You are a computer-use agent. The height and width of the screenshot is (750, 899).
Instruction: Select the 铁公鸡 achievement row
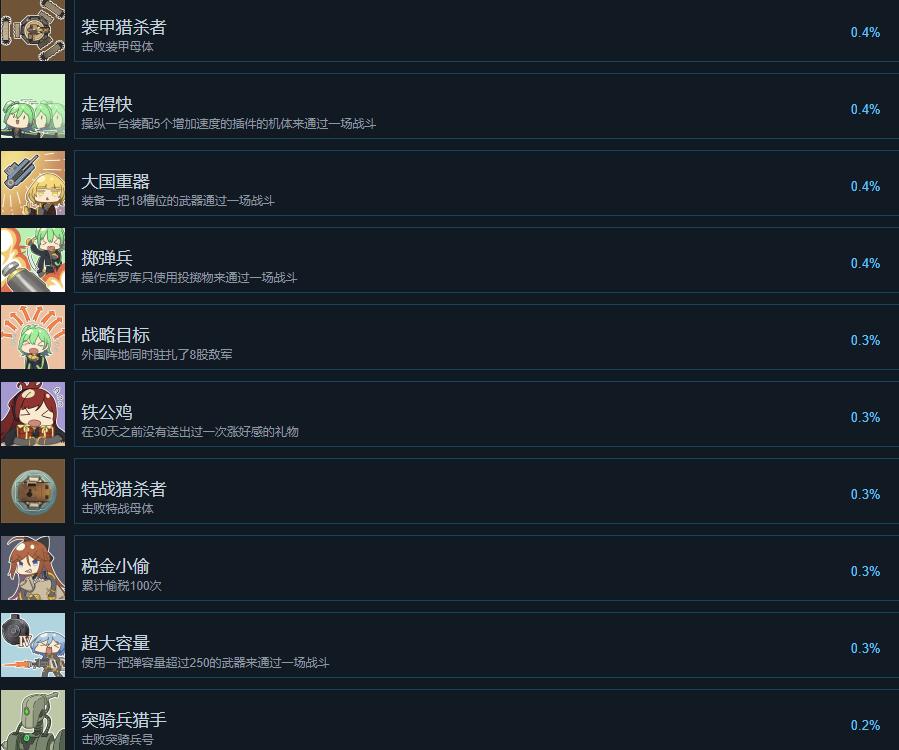click(486, 414)
